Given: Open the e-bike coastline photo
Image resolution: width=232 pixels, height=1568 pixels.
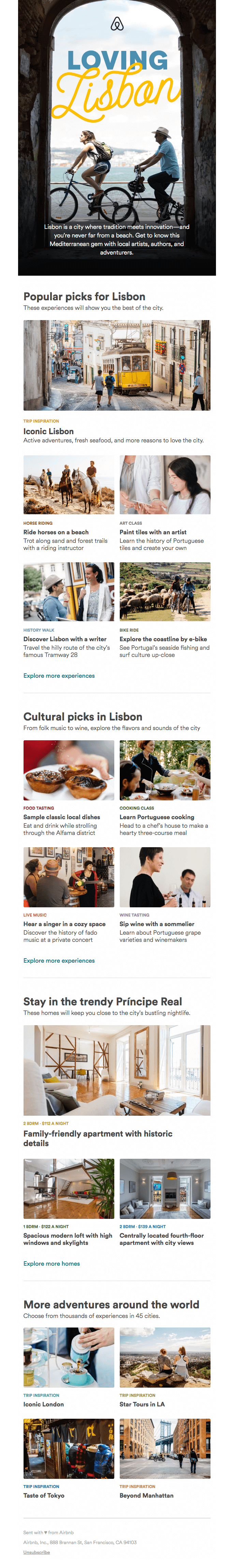Looking at the screenshot, I should 165,592.
